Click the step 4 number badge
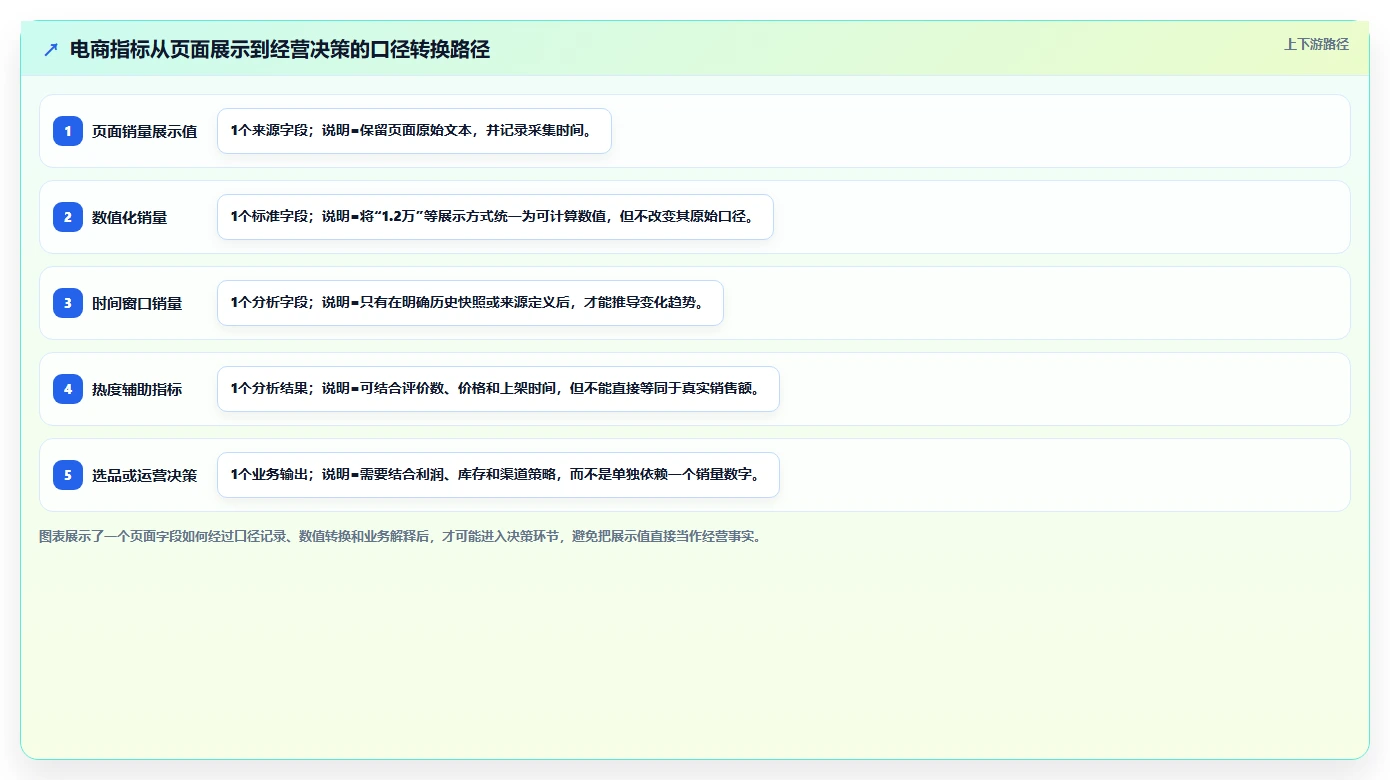 [68, 389]
